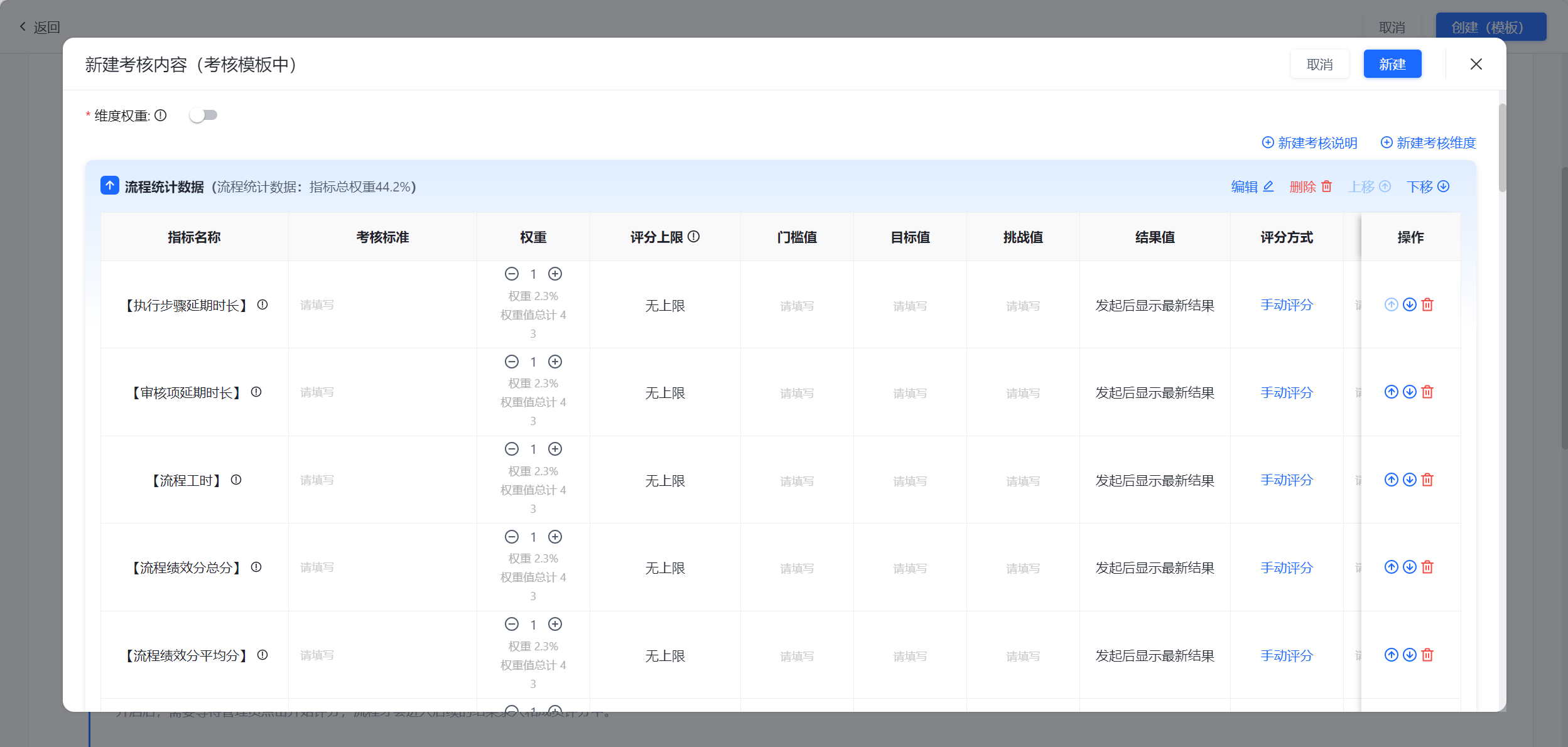The height and width of the screenshot is (747, 1568).
Task: Fill 考核标准 field for 执行步骤延期时长
Action: (382, 305)
